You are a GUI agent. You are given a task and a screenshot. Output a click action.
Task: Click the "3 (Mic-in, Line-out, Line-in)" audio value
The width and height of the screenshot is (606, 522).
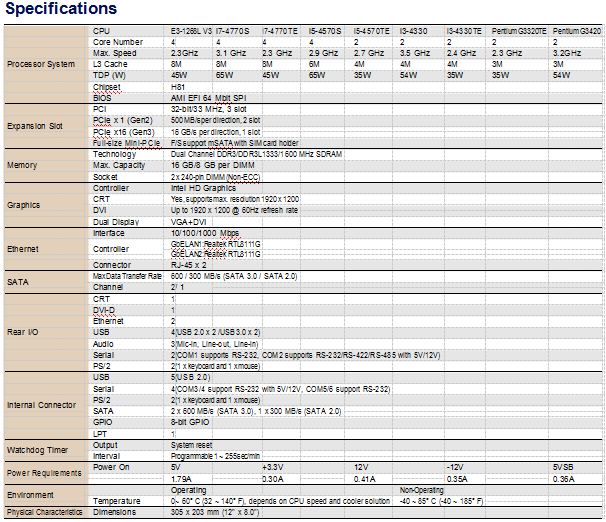click(x=214, y=344)
